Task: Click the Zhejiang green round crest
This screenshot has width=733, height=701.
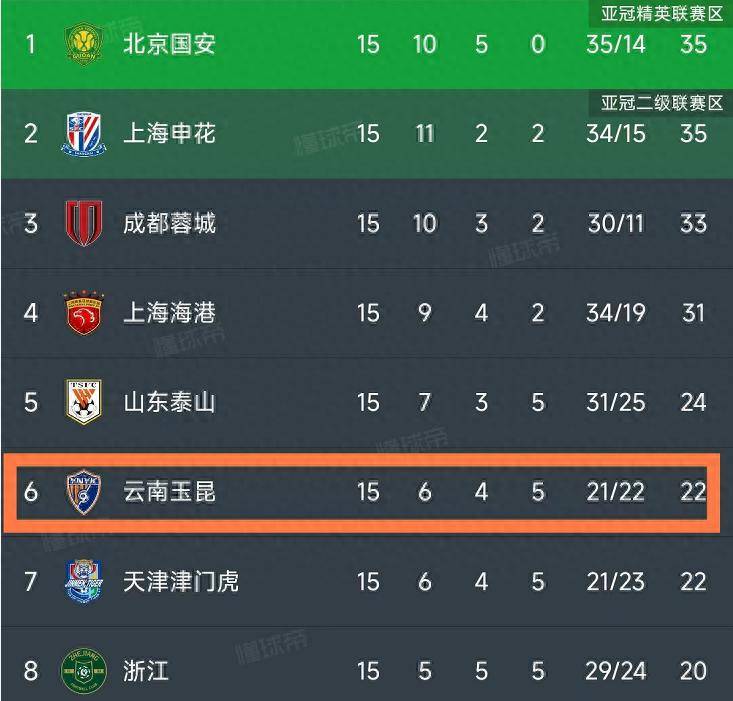Action: click(x=84, y=670)
